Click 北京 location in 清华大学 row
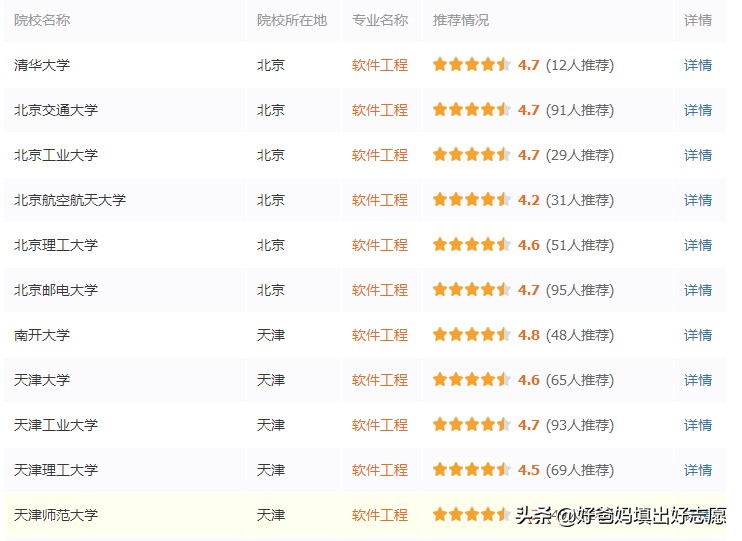The width and height of the screenshot is (742, 541). tap(271, 65)
